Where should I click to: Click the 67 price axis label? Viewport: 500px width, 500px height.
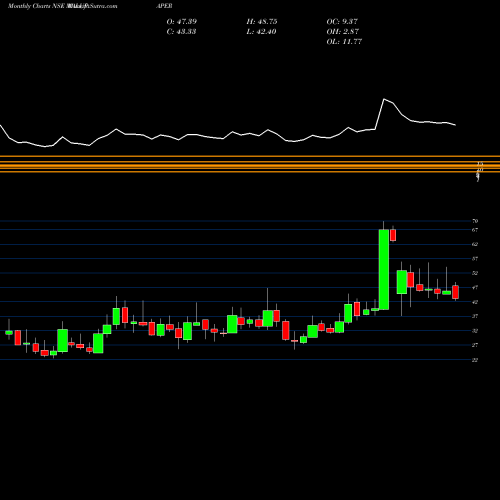pos(475,230)
